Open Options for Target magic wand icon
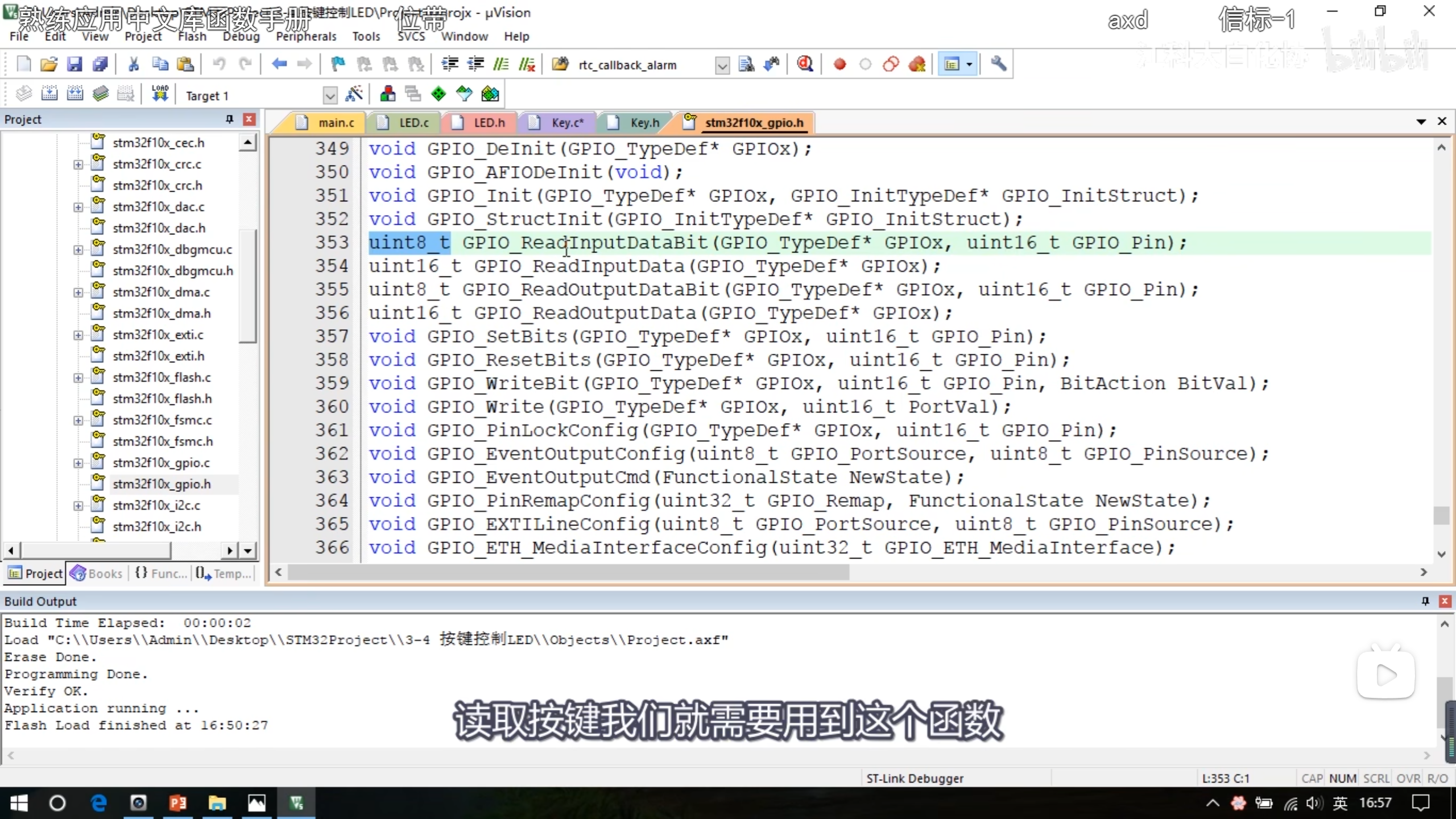 pyautogui.click(x=354, y=94)
